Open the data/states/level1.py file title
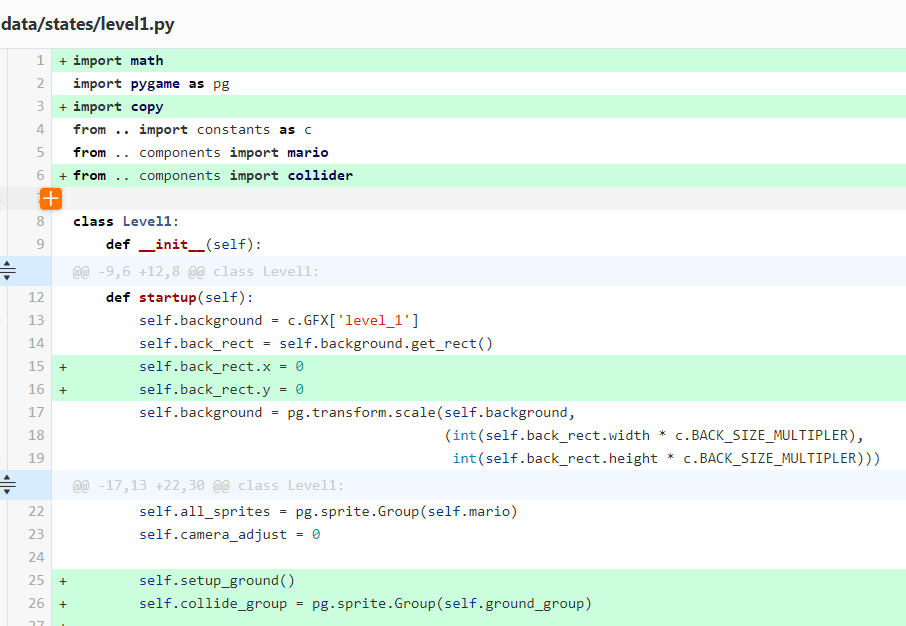The width and height of the screenshot is (906, 626). [88, 24]
